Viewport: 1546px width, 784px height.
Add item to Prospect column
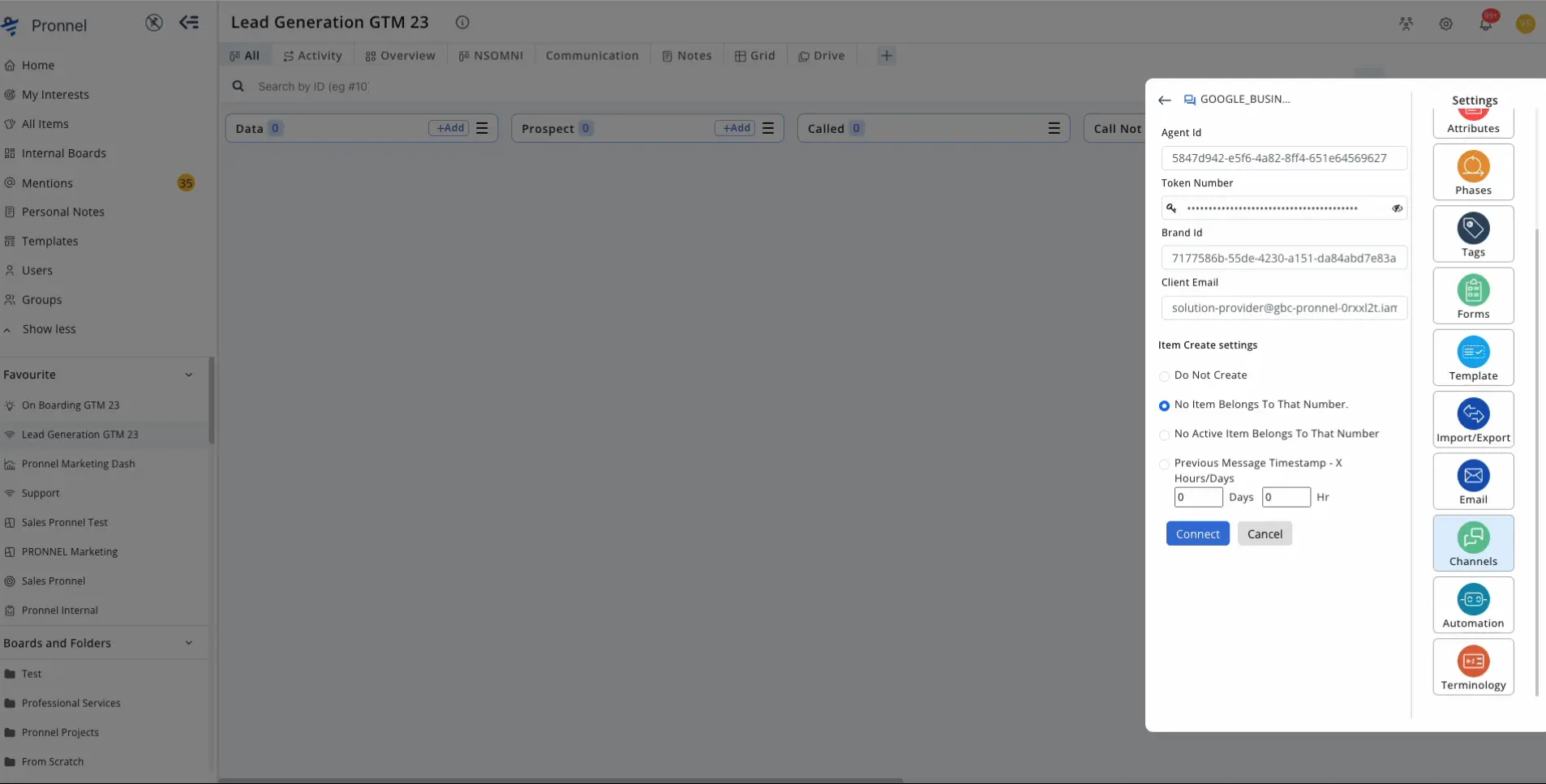[735, 128]
